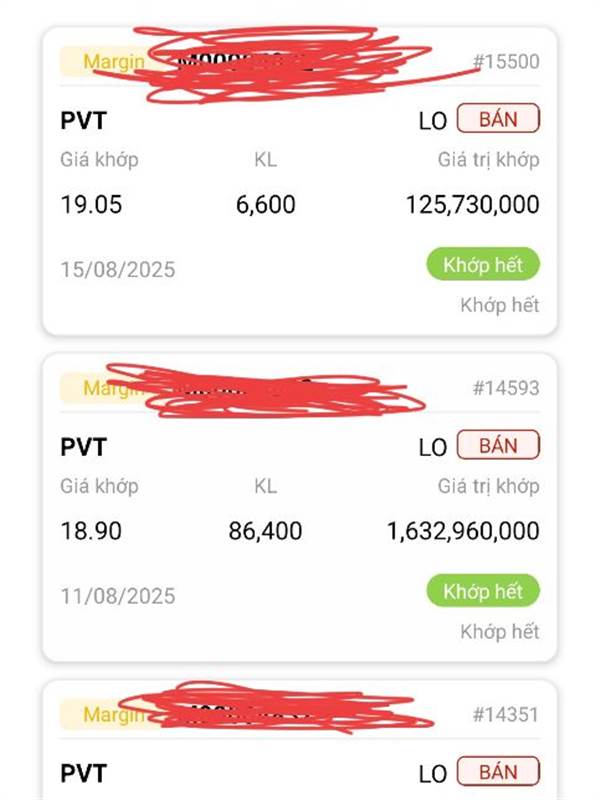
Task: Open order number #14593
Action: pos(506,388)
